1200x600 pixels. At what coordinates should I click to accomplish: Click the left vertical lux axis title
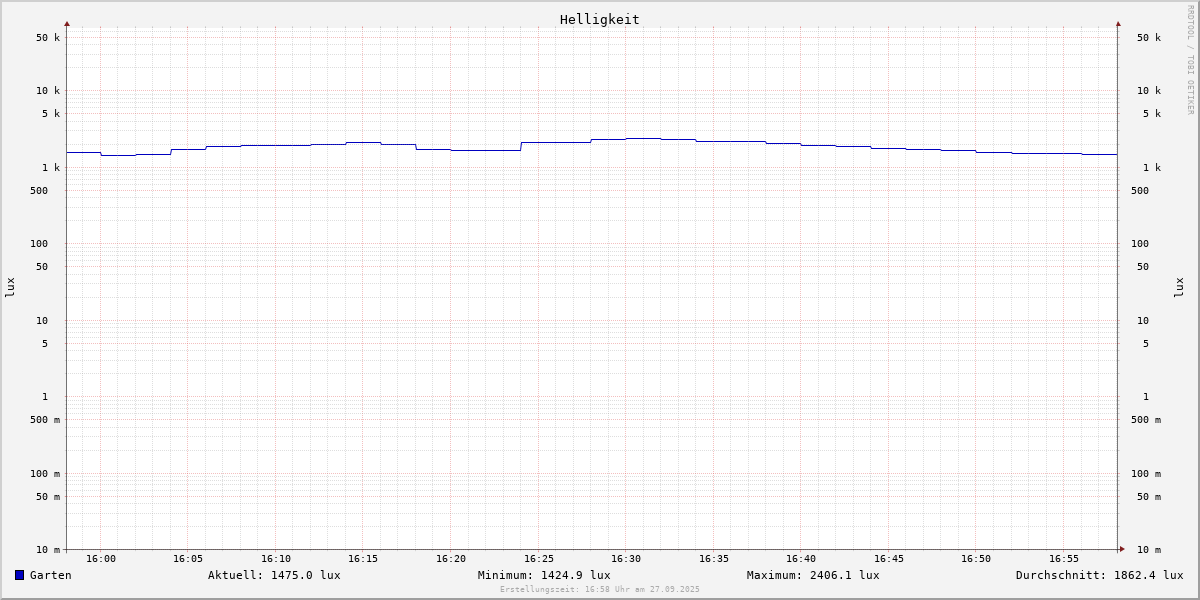point(10,287)
